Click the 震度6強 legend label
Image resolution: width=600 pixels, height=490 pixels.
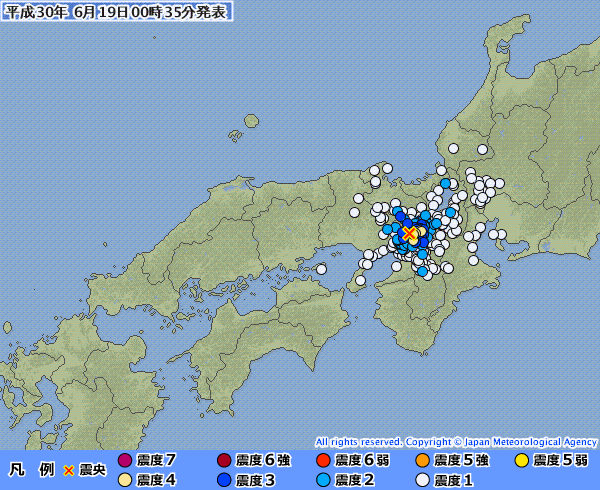tap(263, 460)
